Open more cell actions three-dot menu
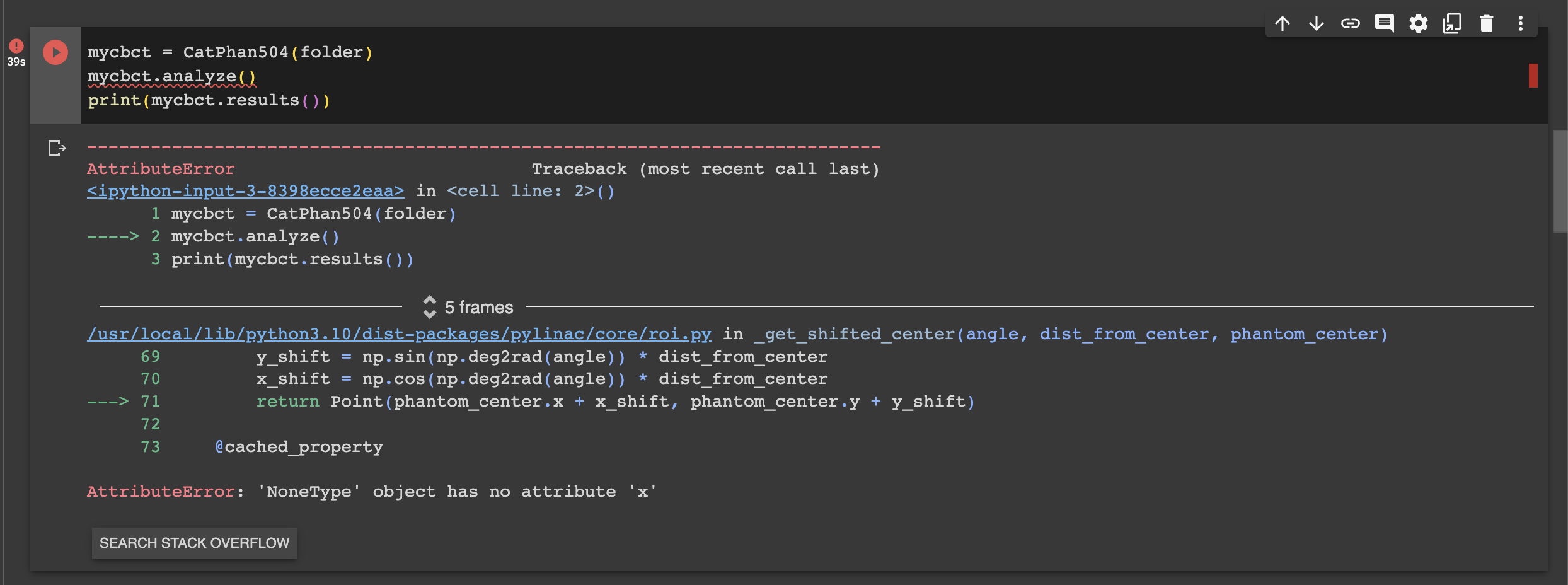The height and width of the screenshot is (585, 1568). (1521, 24)
